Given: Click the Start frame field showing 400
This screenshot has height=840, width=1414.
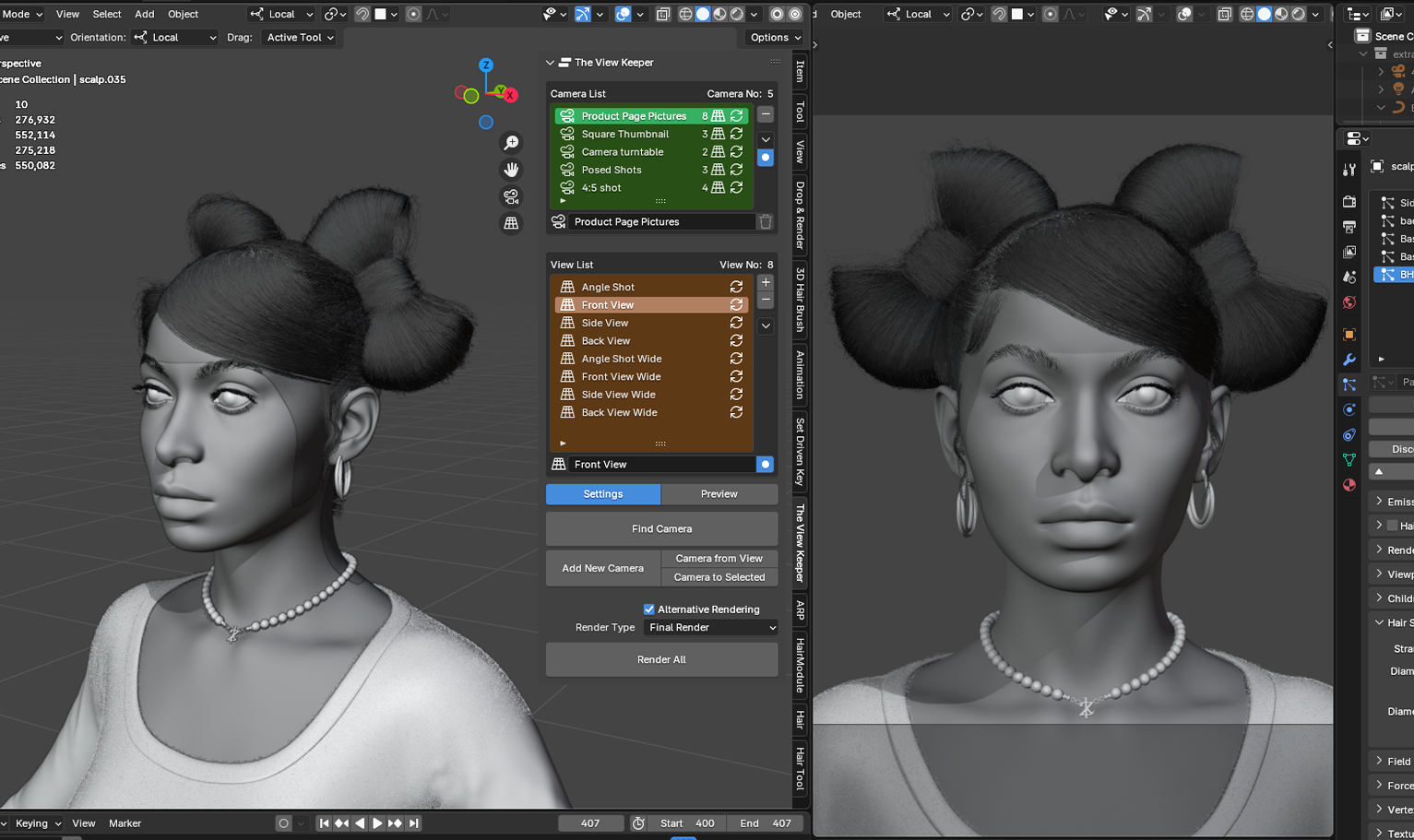Looking at the screenshot, I should (x=688, y=823).
